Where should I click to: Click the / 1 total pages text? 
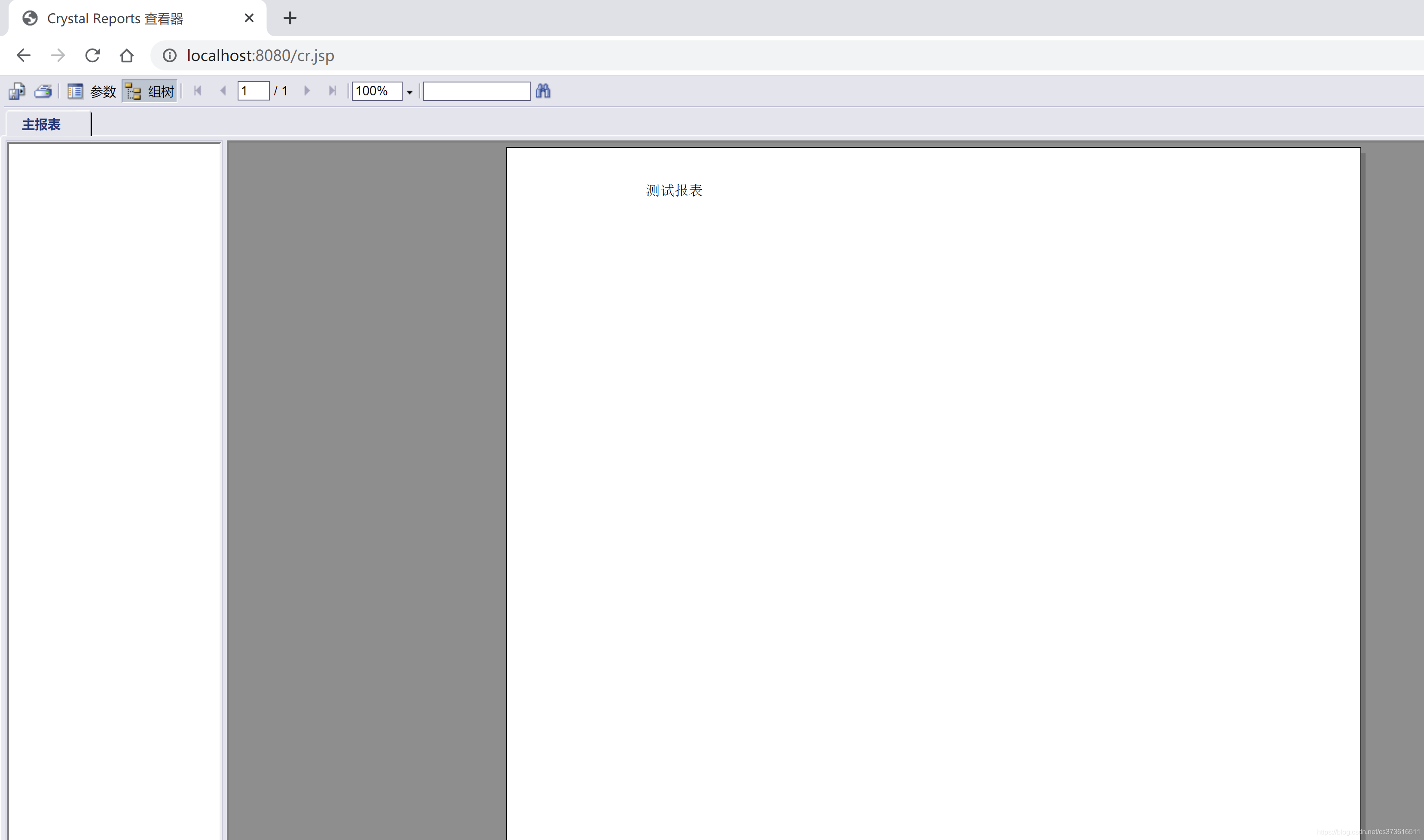click(x=281, y=91)
